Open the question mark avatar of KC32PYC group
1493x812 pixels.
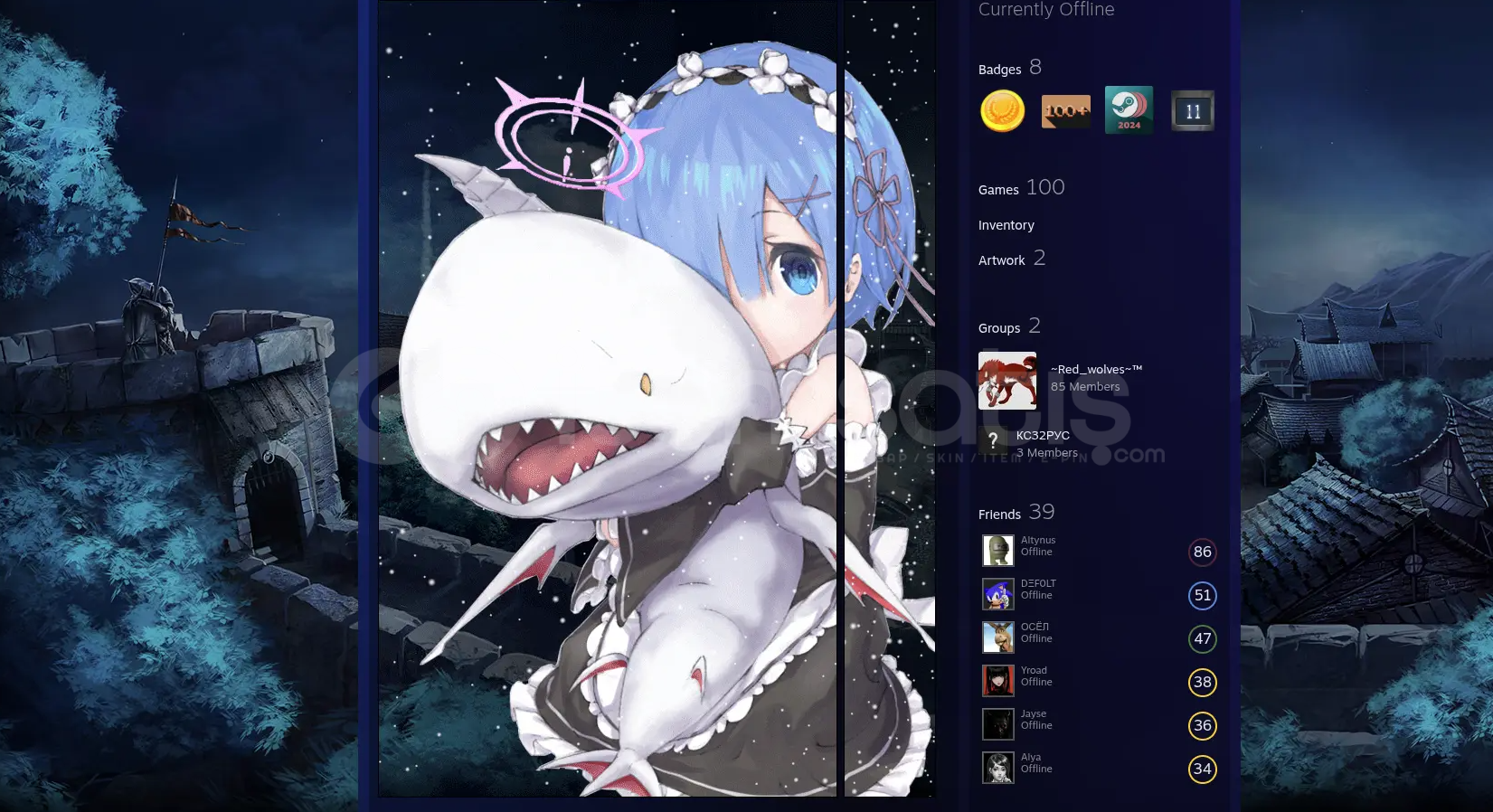[993, 440]
